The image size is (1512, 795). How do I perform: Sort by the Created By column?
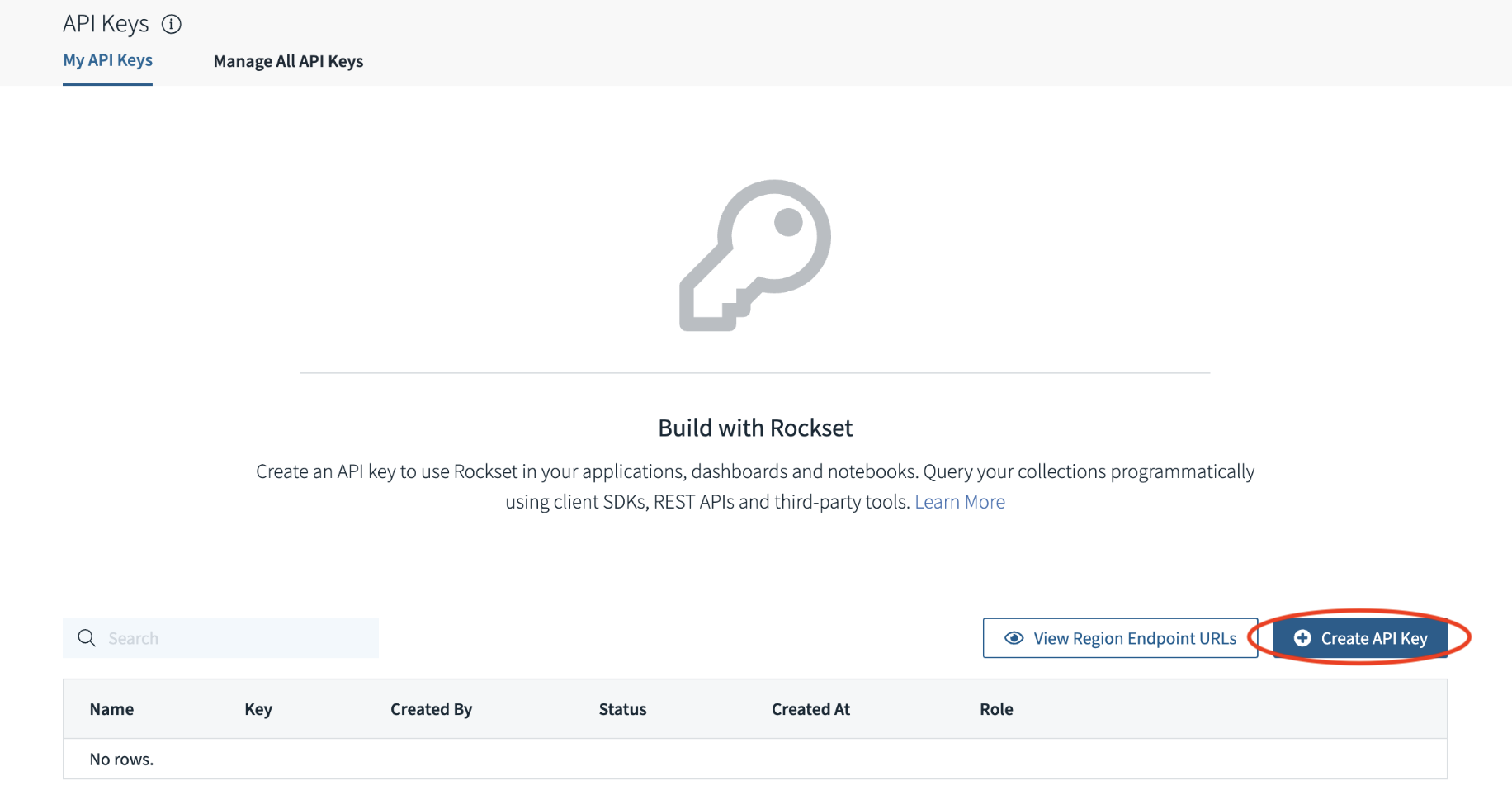(431, 709)
